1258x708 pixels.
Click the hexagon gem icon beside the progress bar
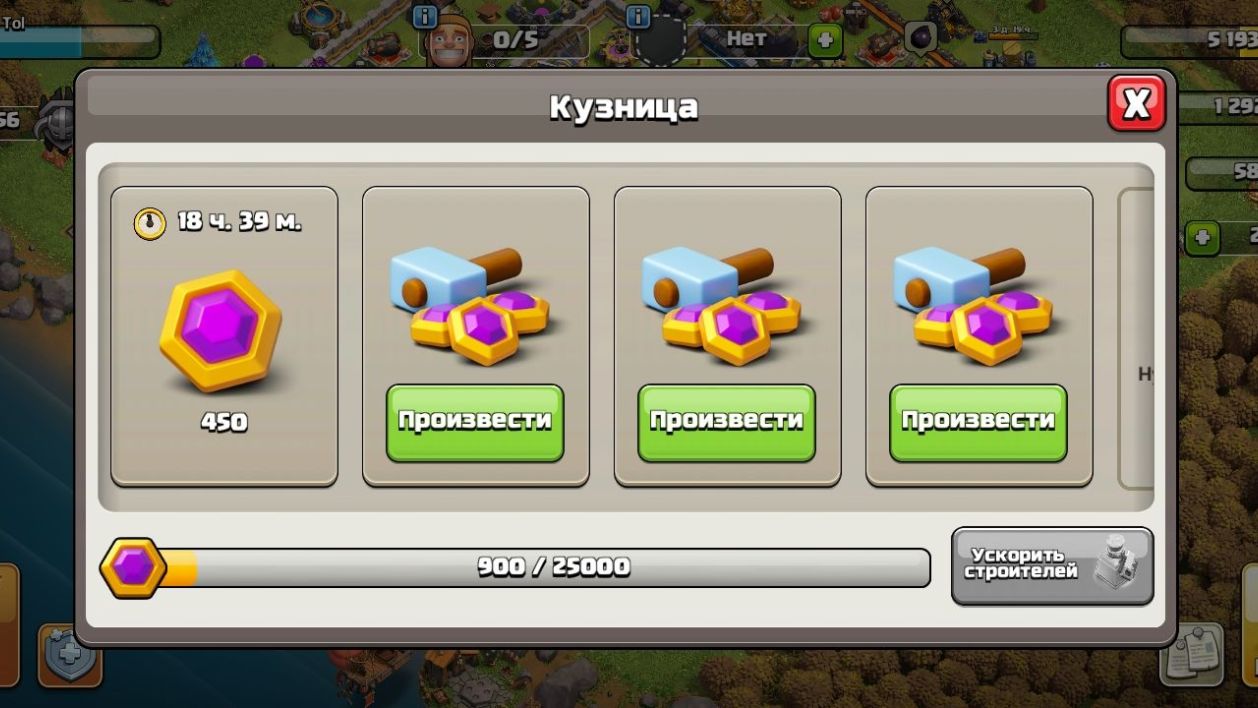[x=134, y=568]
